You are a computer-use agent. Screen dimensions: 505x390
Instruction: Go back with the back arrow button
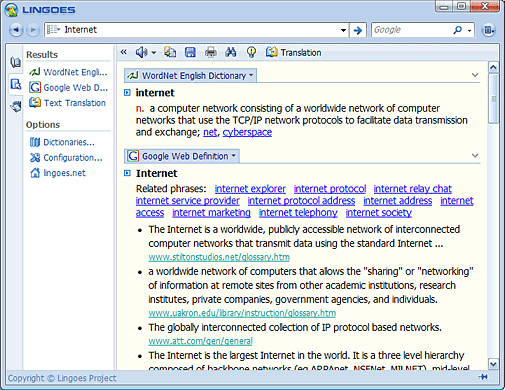[x=16, y=30]
